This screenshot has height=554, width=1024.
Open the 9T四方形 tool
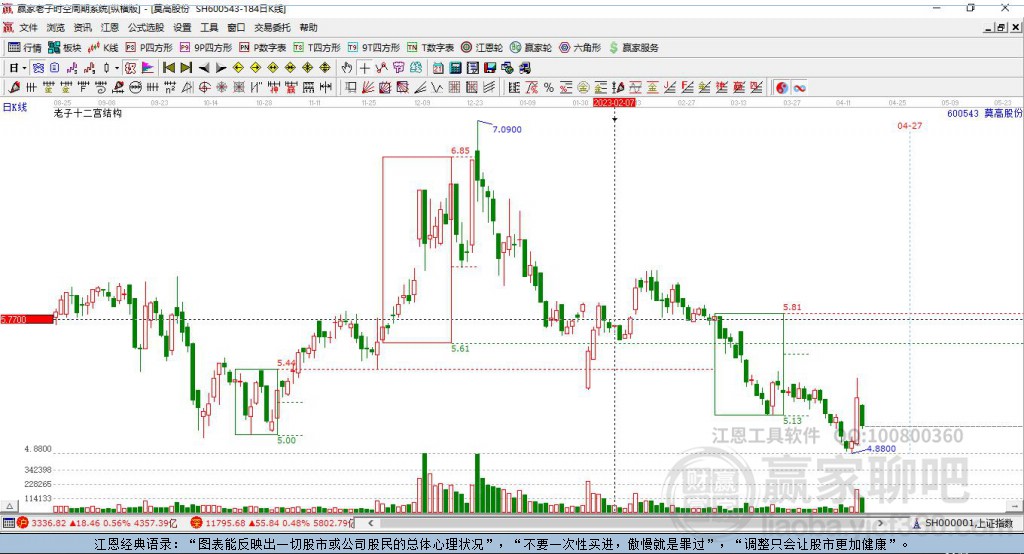pos(374,48)
